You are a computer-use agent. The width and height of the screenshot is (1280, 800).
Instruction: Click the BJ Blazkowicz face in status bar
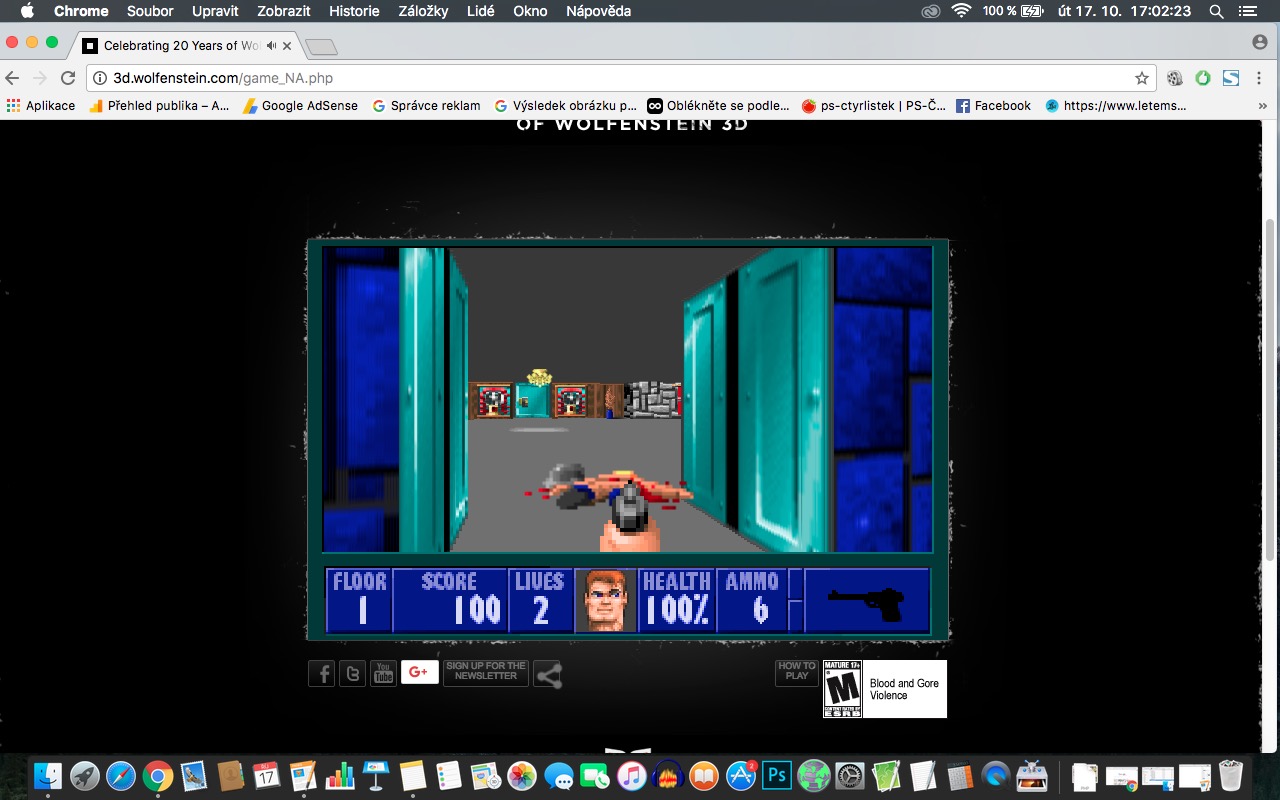pyautogui.click(x=606, y=600)
